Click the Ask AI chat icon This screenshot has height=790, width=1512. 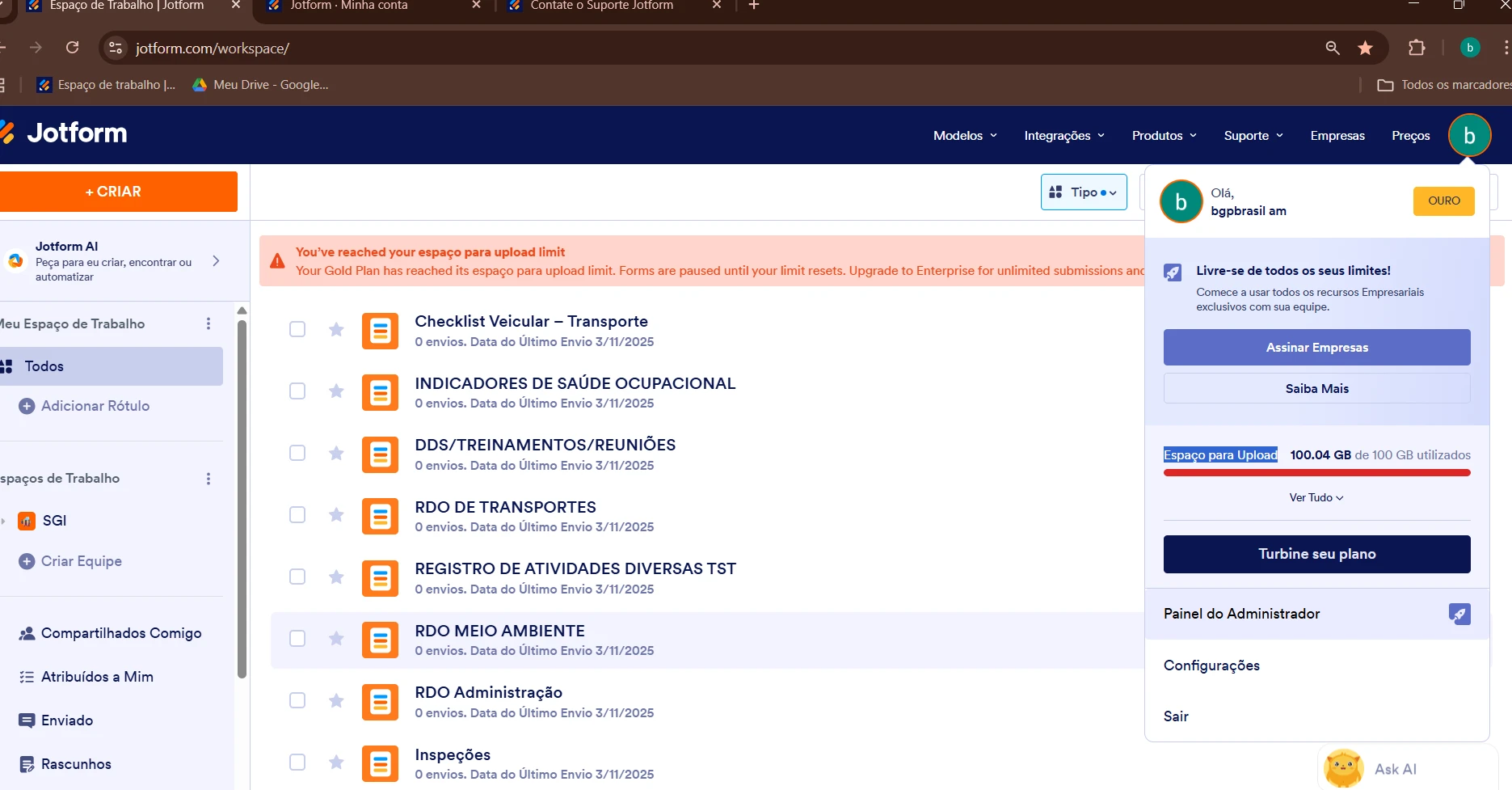click(1343, 768)
